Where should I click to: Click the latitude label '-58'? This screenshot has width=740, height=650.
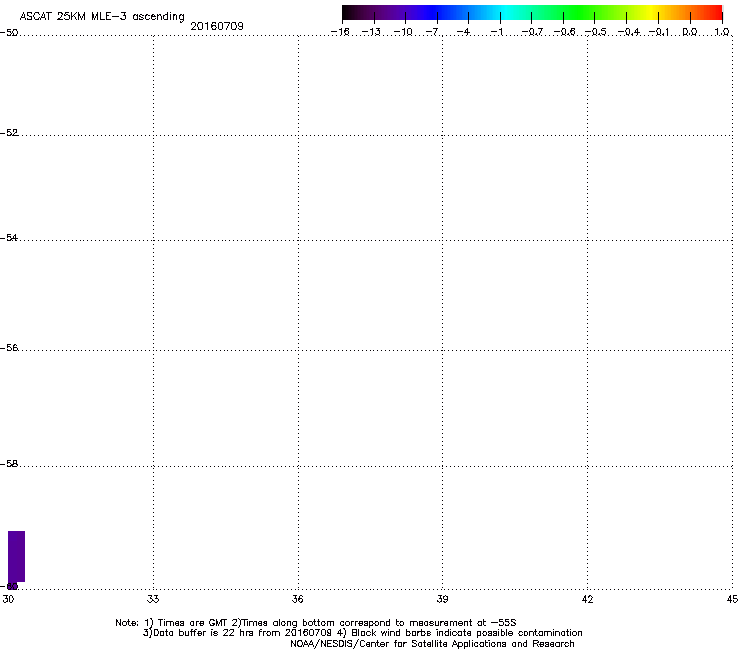coord(9,464)
